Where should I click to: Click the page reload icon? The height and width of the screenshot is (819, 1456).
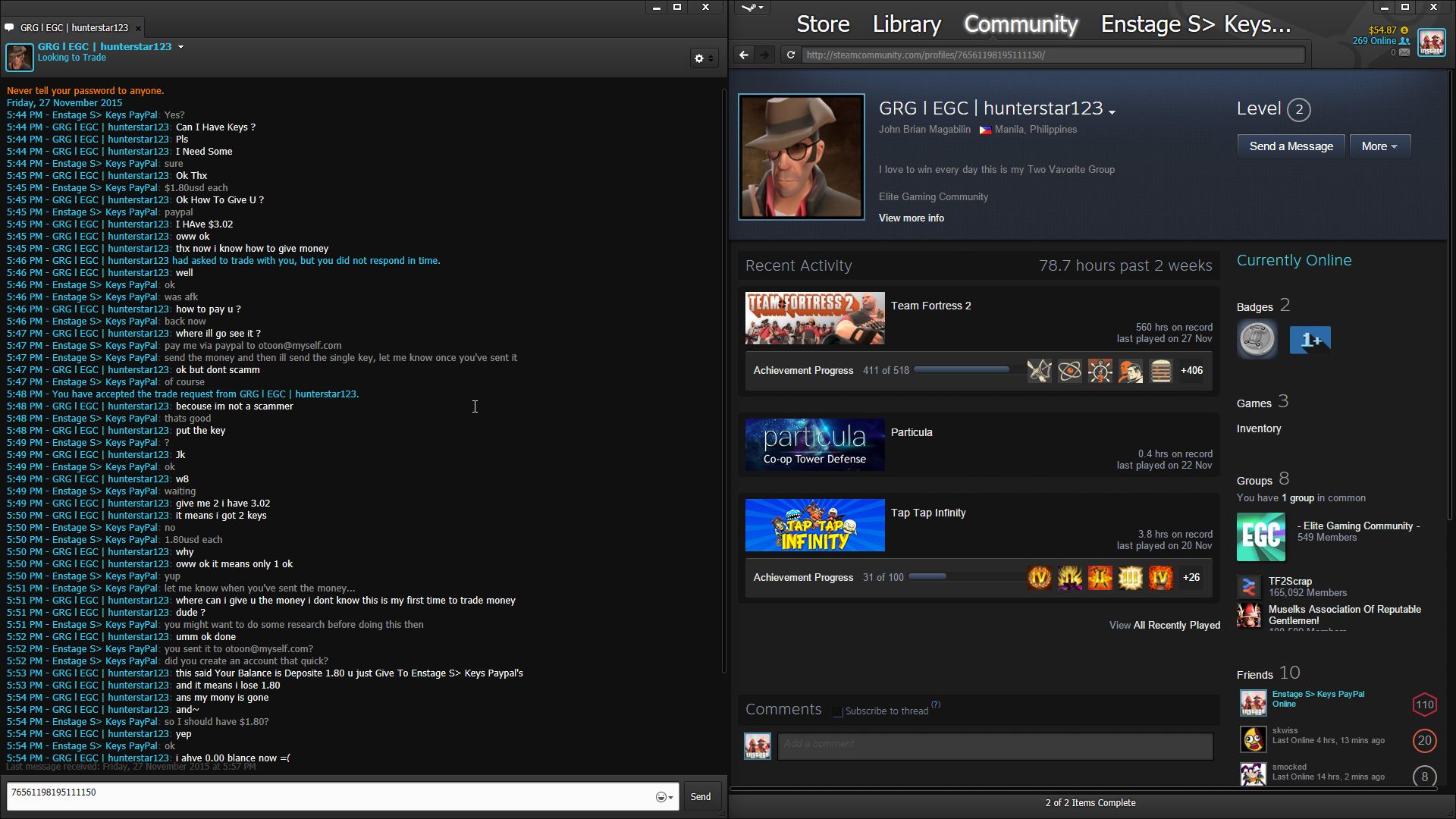[x=791, y=55]
